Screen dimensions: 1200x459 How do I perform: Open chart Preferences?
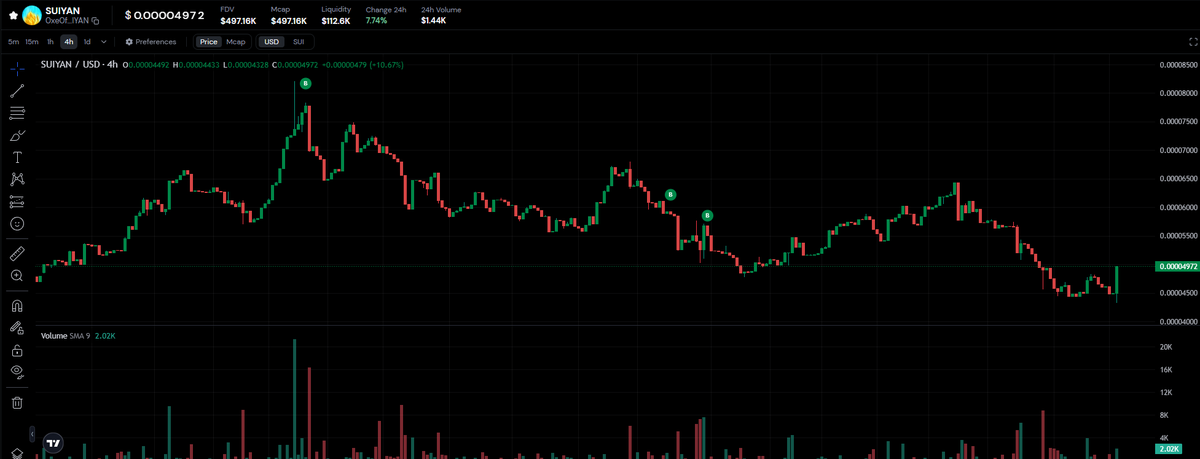click(x=151, y=42)
